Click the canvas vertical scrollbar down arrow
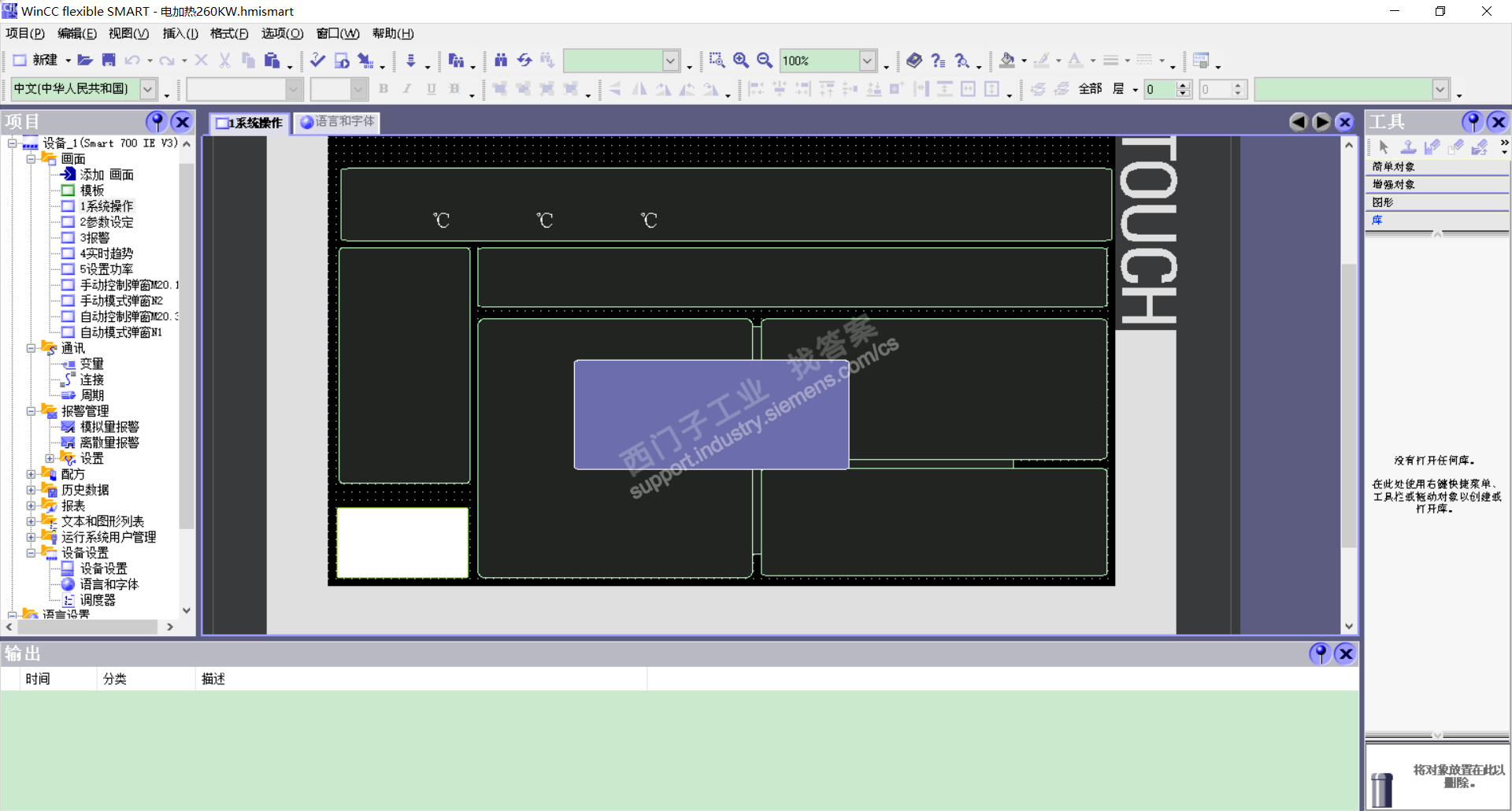 click(x=1348, y=627)
